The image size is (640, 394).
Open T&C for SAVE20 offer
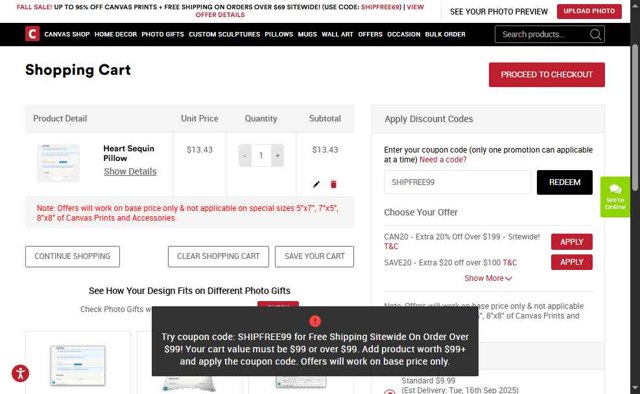510,263
